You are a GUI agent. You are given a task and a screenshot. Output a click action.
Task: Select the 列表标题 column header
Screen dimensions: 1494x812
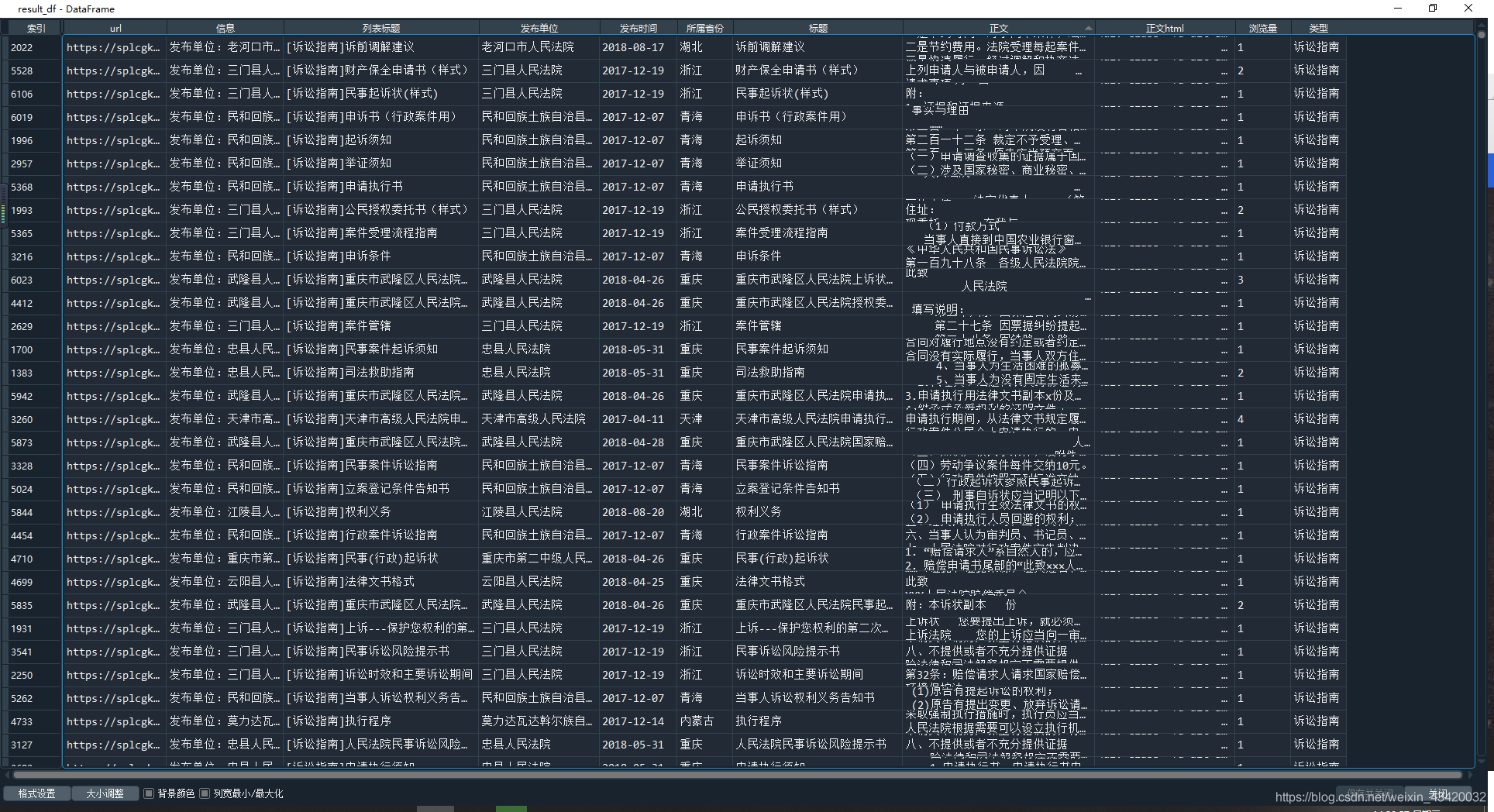tap(381, 28)
